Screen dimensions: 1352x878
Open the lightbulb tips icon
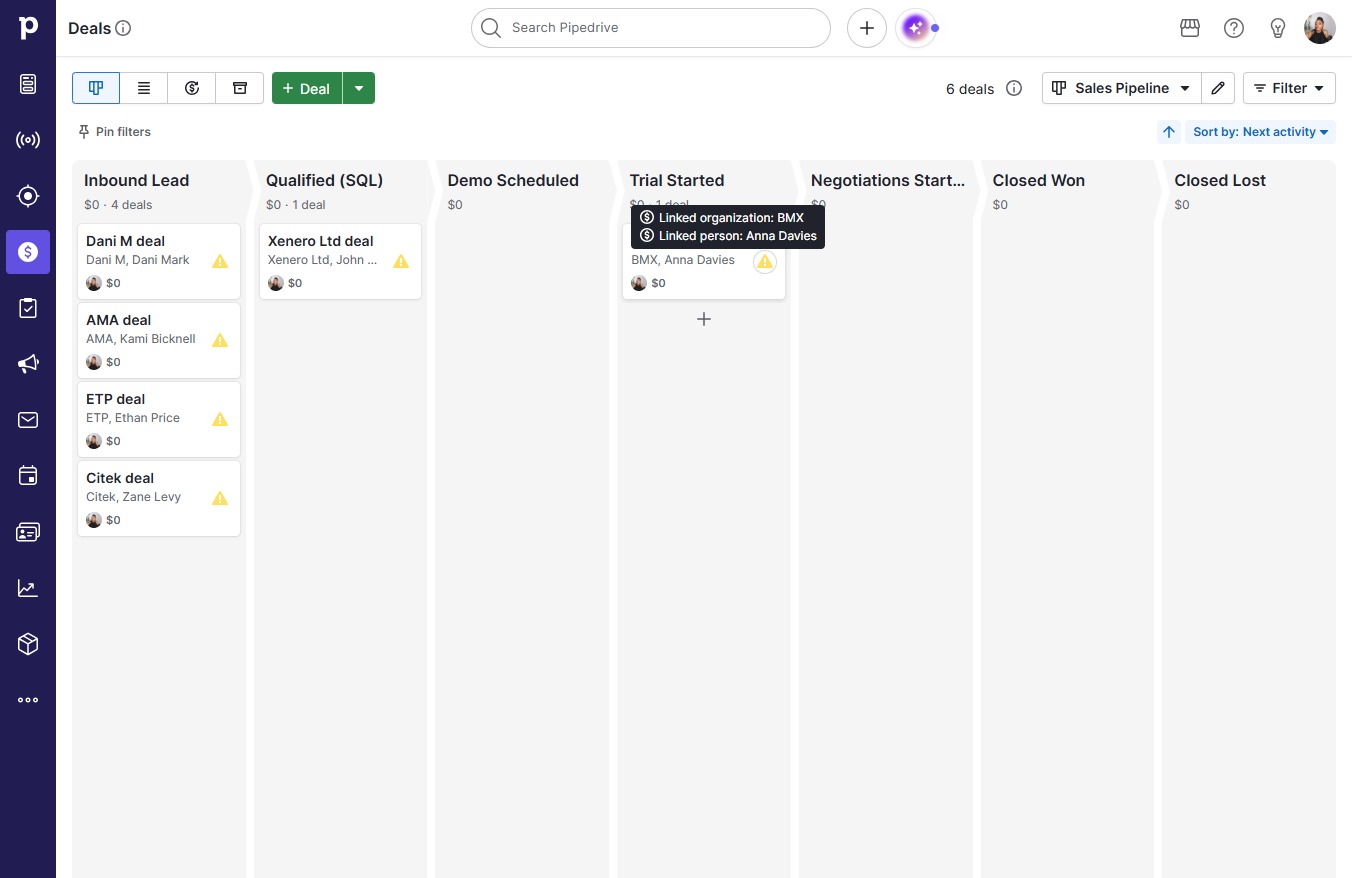pyautogui.click(x=1278, y=28)
